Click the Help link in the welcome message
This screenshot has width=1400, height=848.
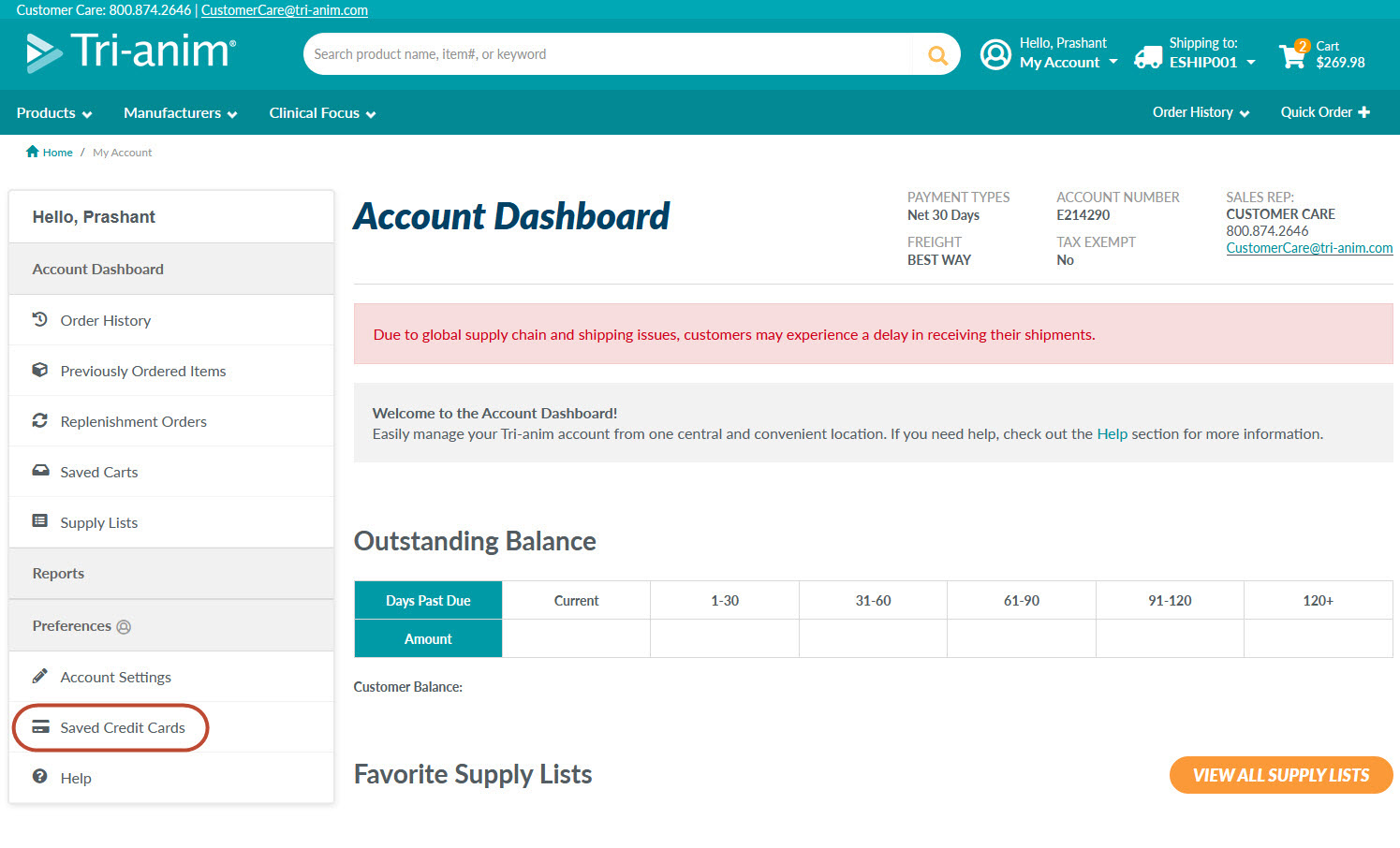pyautogui.click(x=1112, y=433)
